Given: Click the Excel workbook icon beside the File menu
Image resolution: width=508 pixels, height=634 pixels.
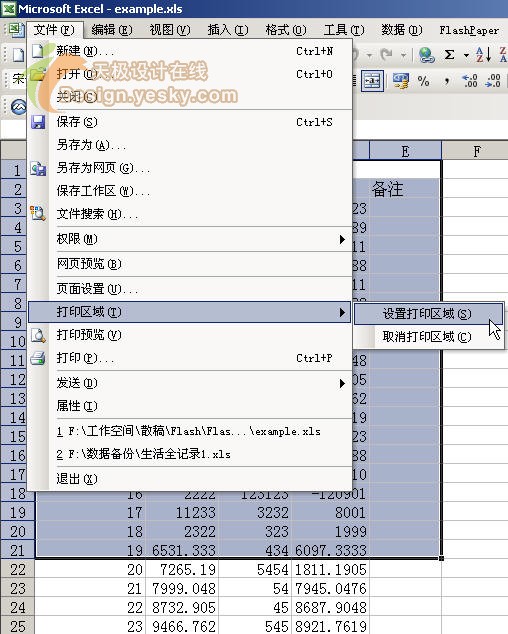Looking at the screenshot, I should click(x=16, y=30).
